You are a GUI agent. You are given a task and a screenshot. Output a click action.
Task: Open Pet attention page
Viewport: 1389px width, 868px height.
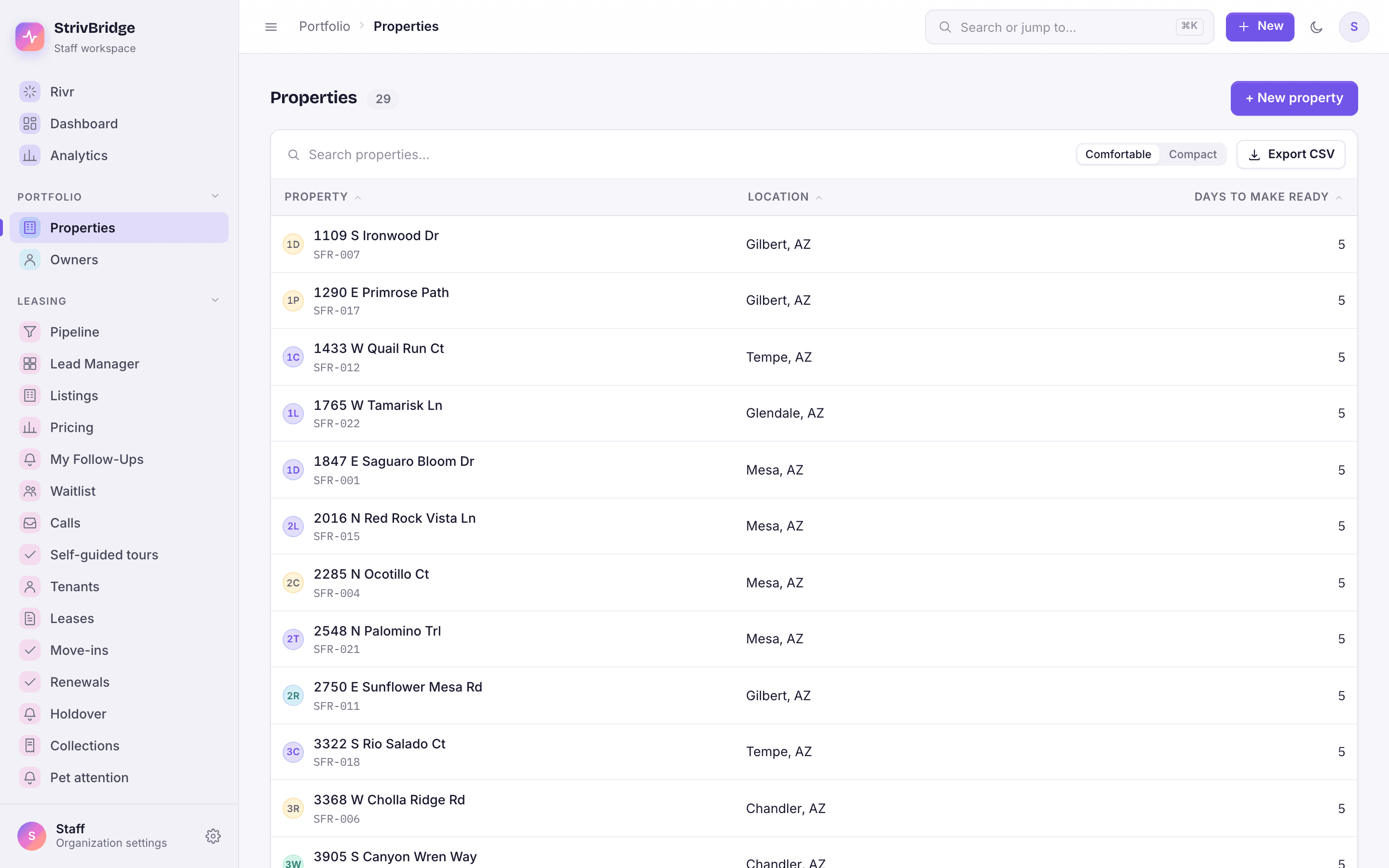pyautogui.click(x=119, y=777)
